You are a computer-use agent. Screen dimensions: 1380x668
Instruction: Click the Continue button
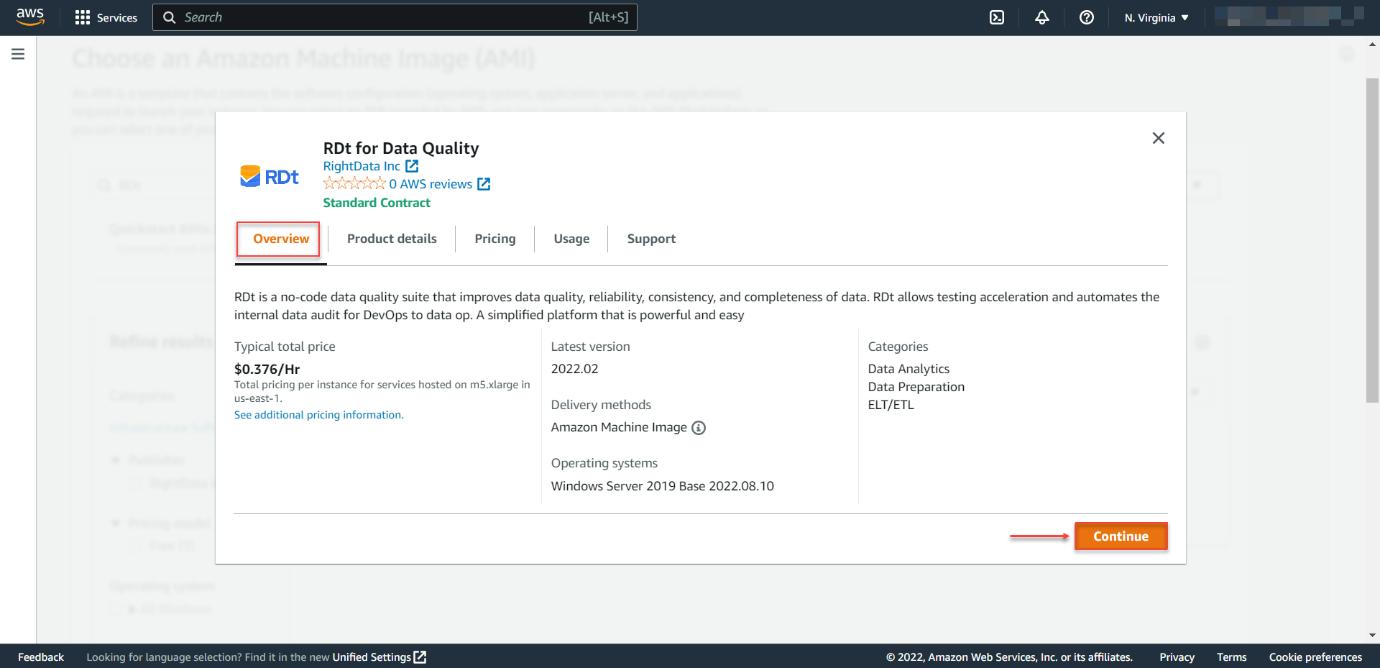pyautogui.click(x=1121, y=536)
